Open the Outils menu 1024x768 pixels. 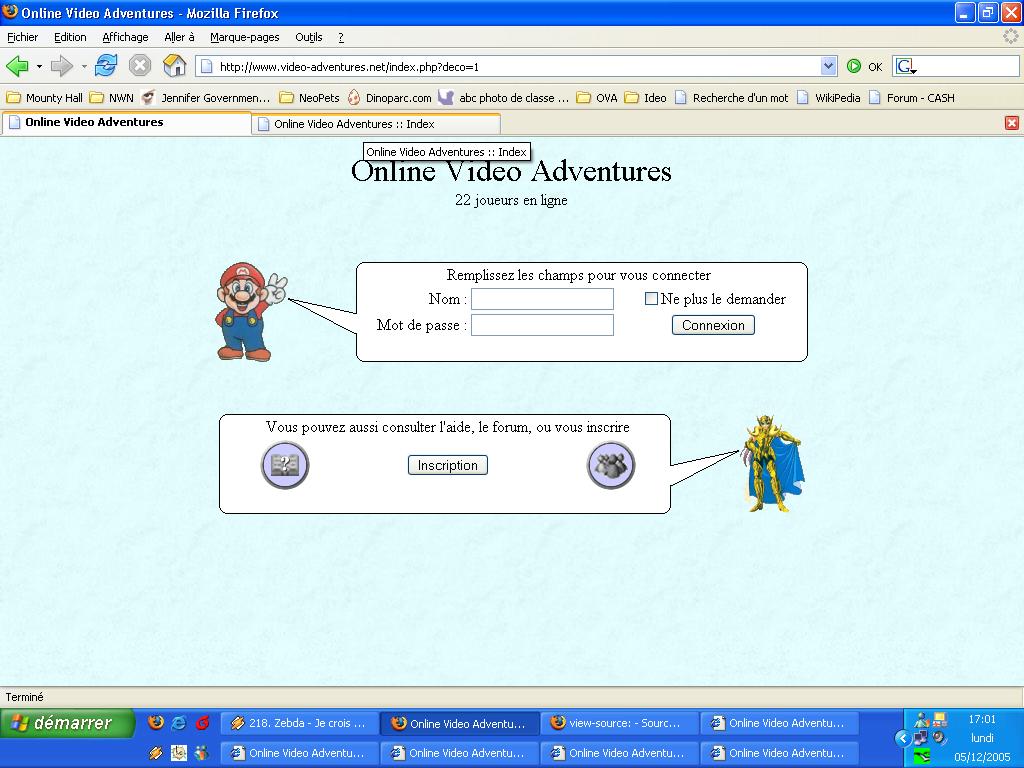coord(309,37)
